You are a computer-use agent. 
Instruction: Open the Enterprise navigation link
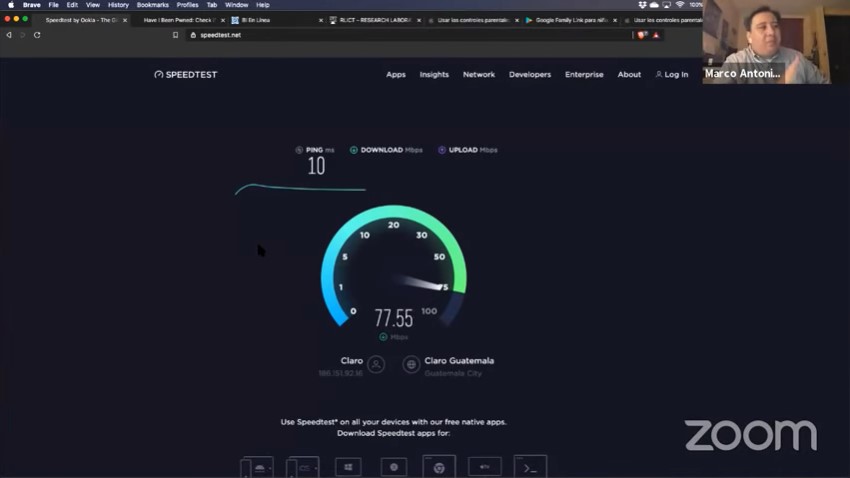tap(584, 74)
